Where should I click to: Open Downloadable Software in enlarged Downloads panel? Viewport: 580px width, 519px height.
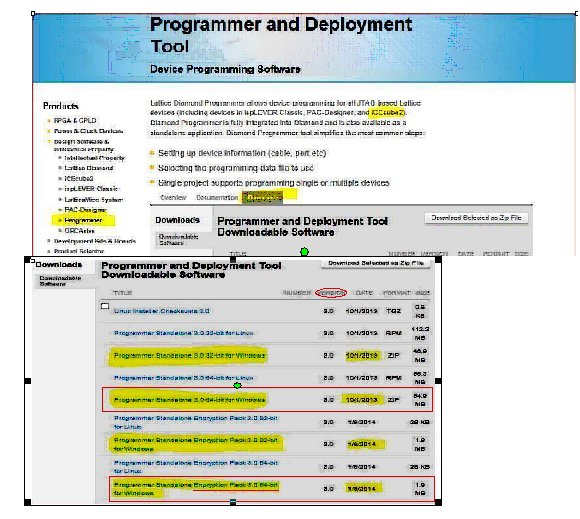tap(60, 281)
